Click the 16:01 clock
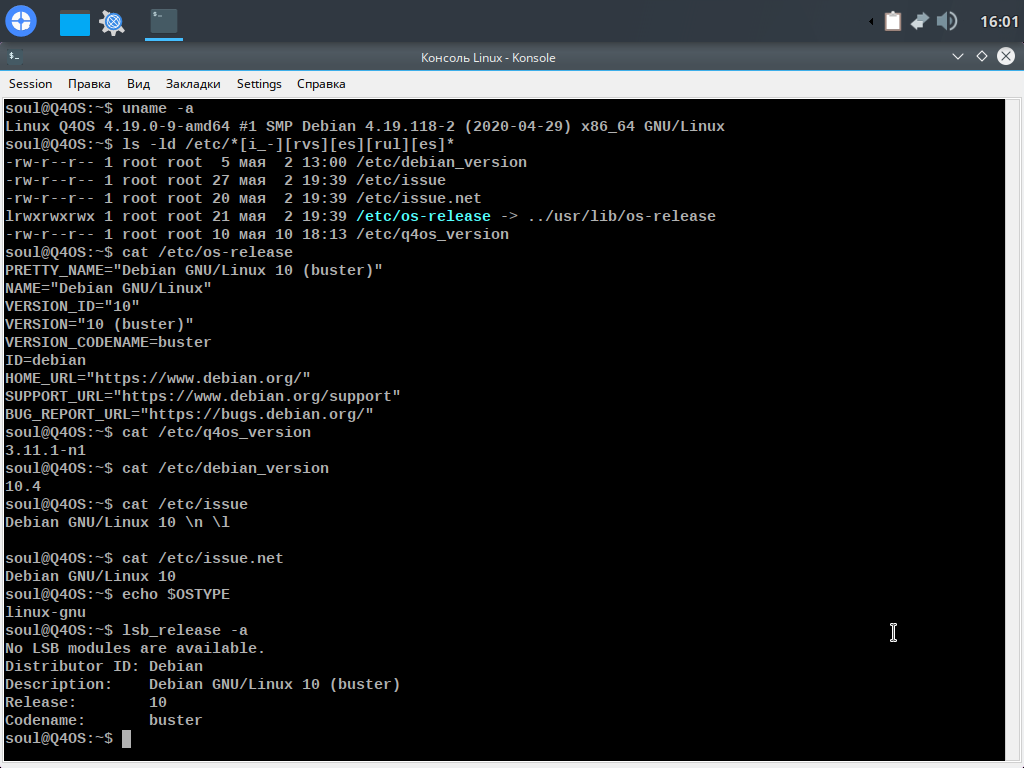1024x768 pixels. click(999, 22)
